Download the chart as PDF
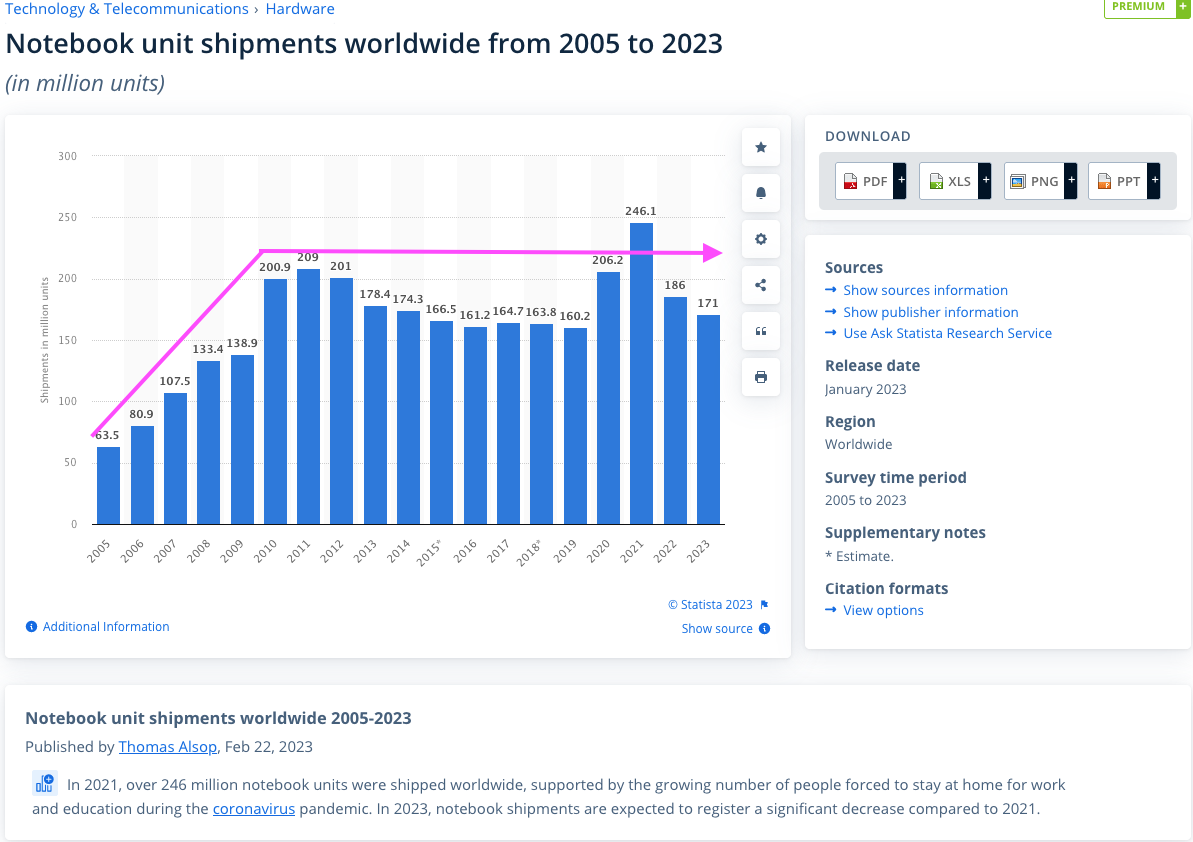The height and width of the screenshot is (842, 1193). 870,181
